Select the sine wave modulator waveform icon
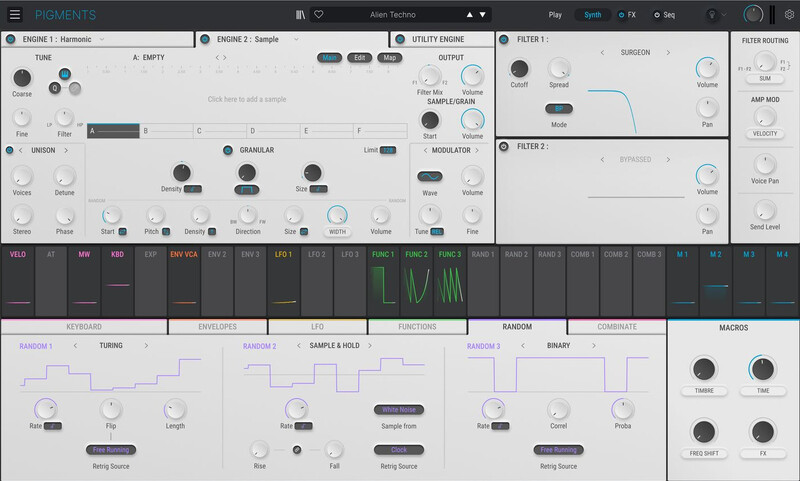 pos(430,176)
